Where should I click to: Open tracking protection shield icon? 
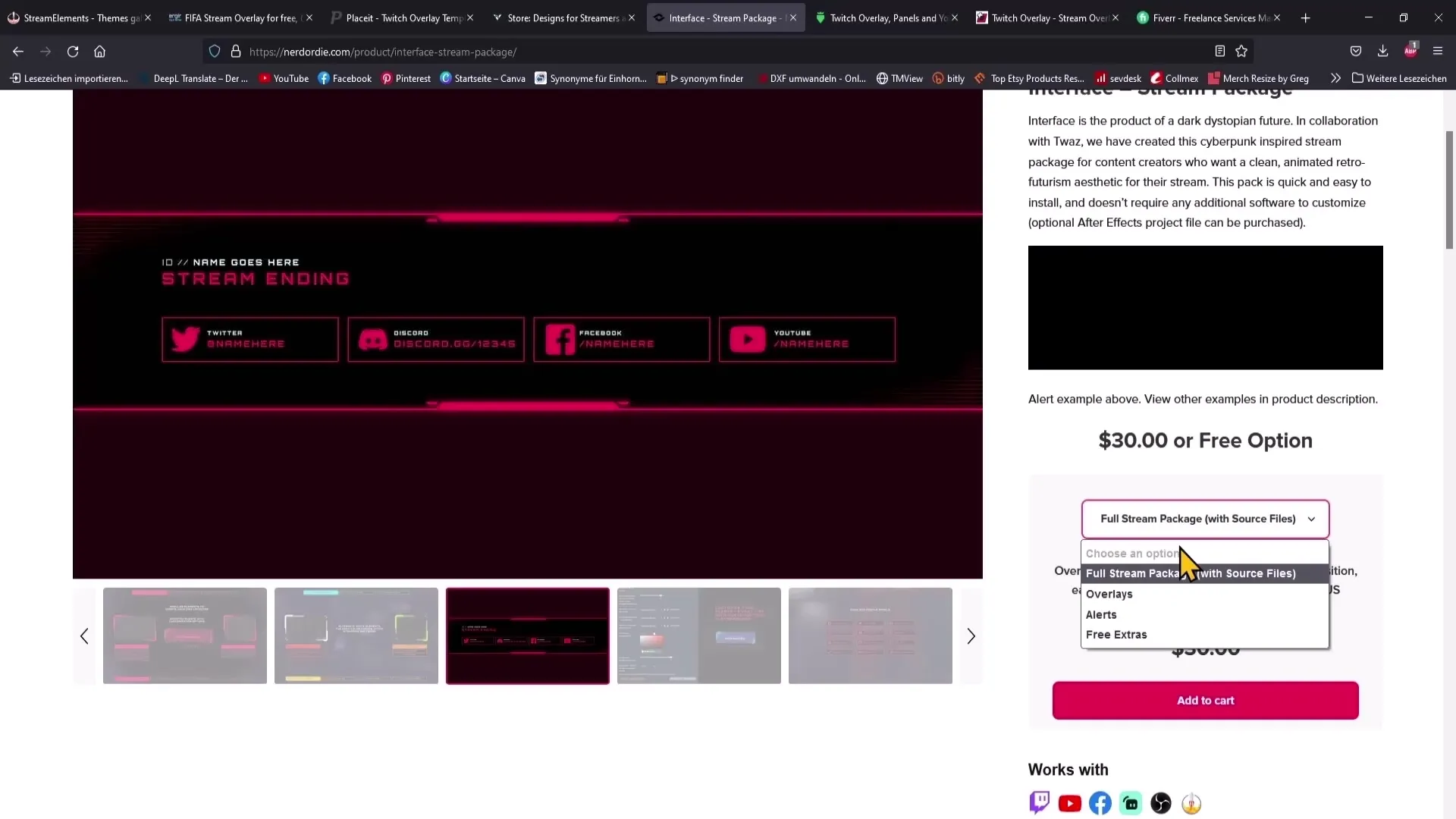tap(215, 52)
